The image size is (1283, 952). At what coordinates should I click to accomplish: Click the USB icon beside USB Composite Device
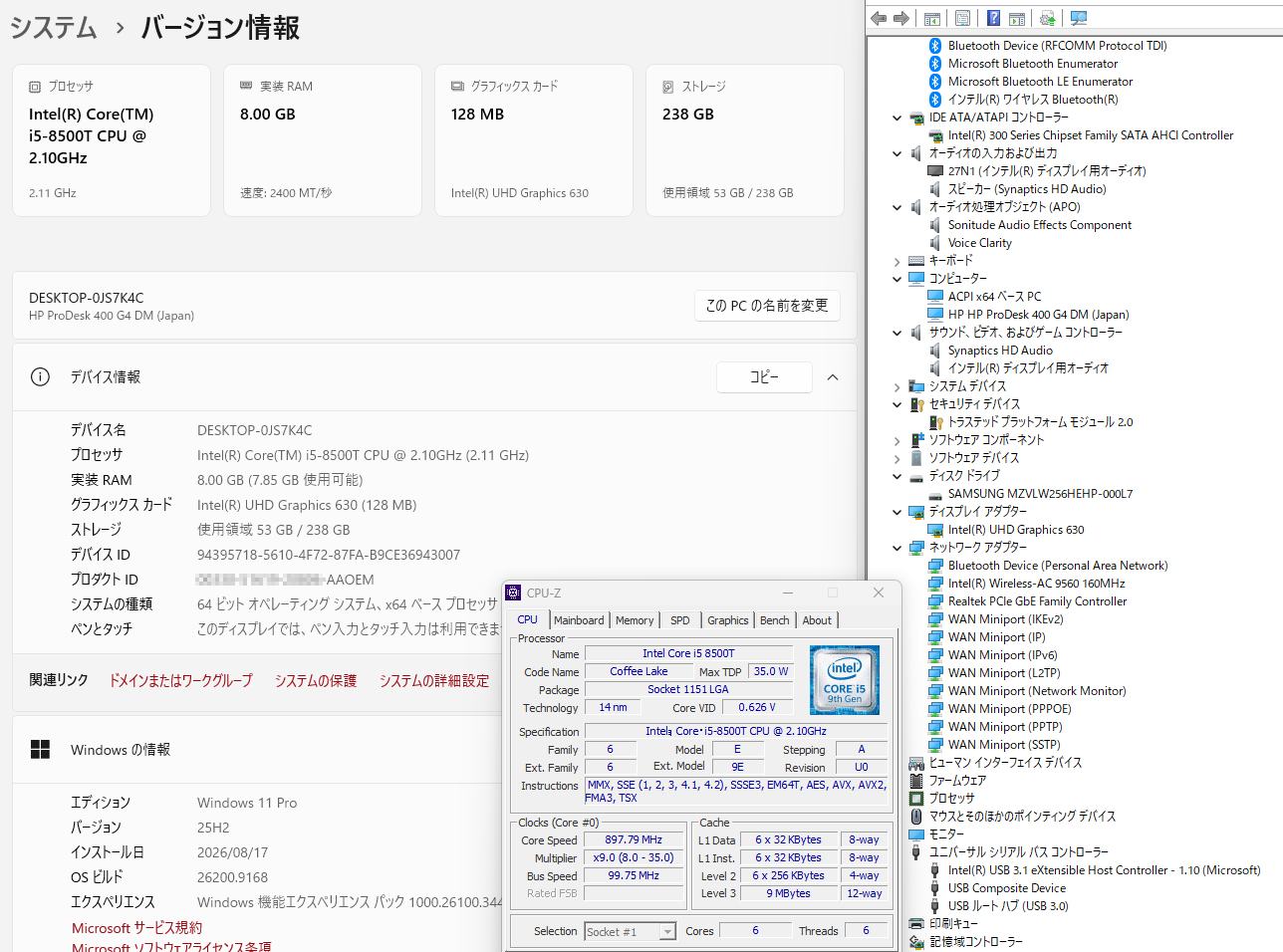tap(935, 888)
